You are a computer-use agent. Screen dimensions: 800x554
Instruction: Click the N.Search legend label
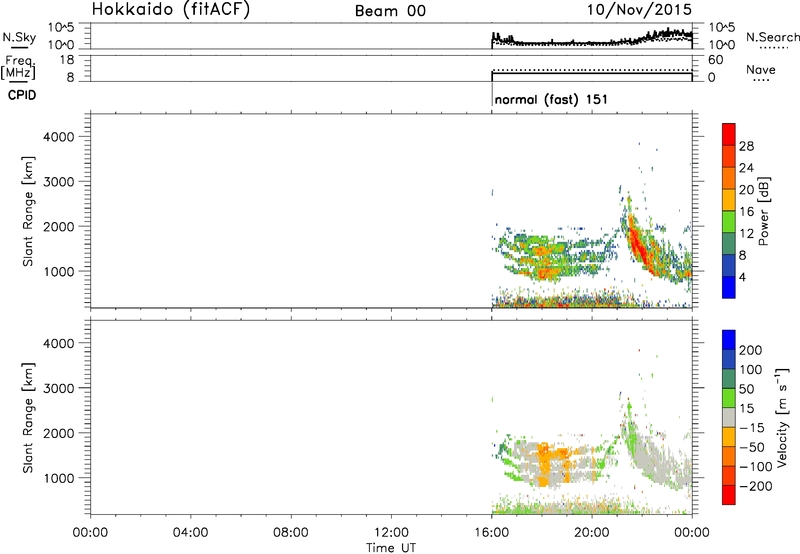(x=772, y=37)
